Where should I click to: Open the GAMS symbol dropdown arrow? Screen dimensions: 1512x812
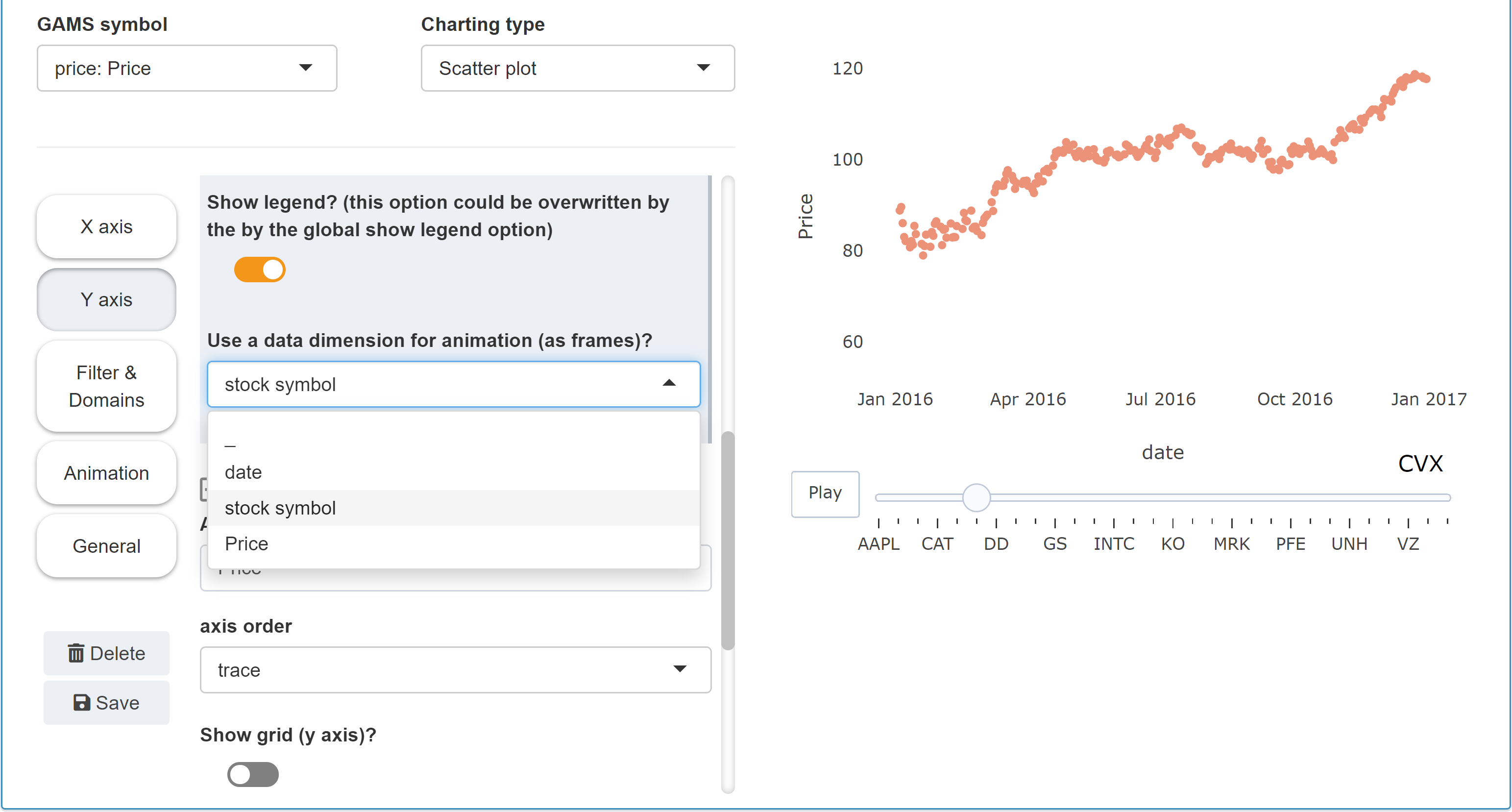click(x=306, y=68)
